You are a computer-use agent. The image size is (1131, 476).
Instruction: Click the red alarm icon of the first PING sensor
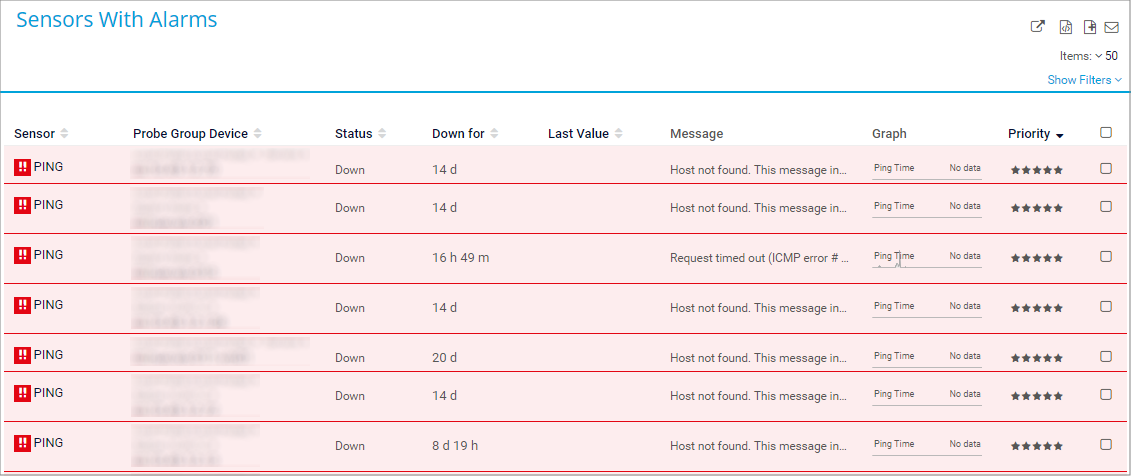pyautogui.click(x=22, y=168)
